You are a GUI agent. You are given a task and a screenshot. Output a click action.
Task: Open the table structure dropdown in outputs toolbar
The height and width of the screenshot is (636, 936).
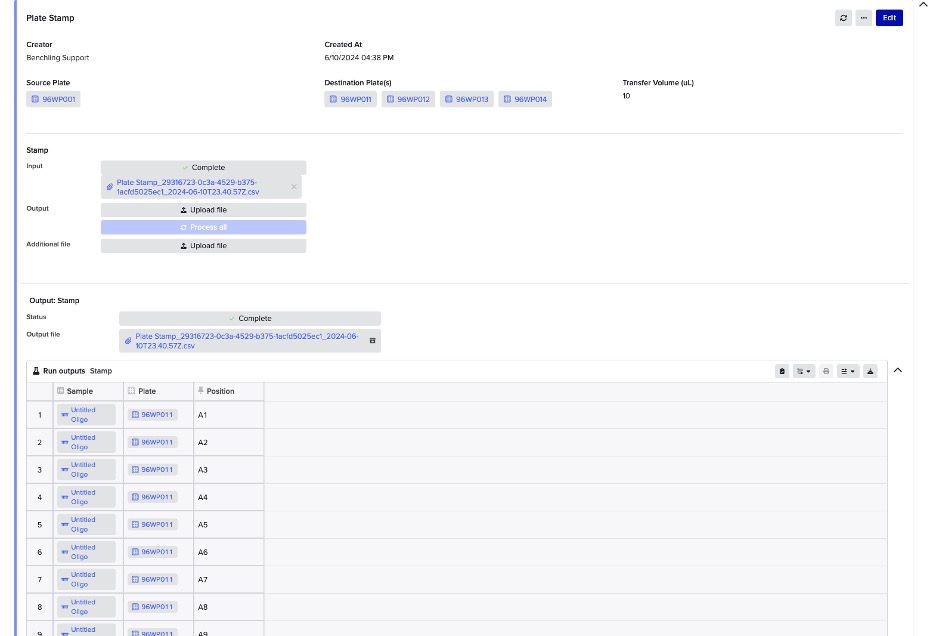click(803, 371)
